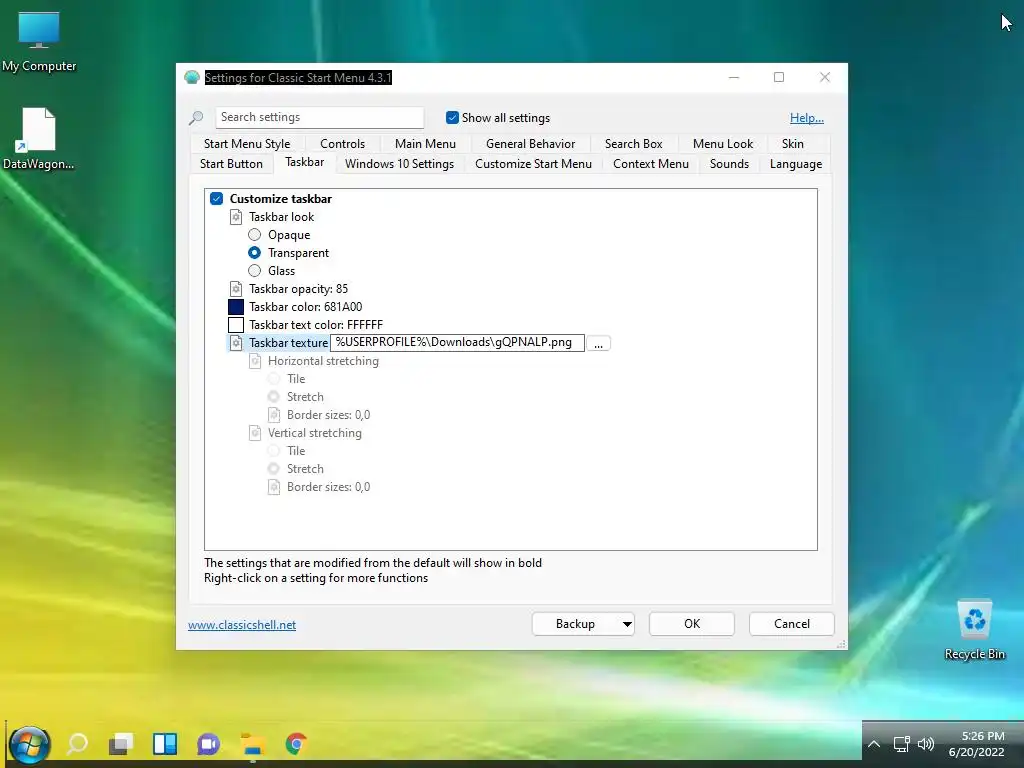Click the OK button
This screenshot has height=768, width=1024.
692,624
